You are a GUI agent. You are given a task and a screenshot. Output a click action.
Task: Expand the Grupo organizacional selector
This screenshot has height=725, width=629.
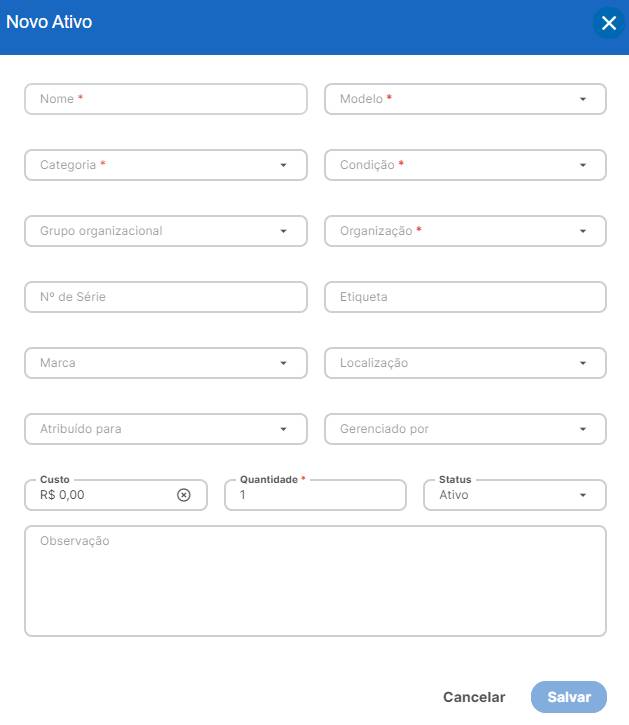pyautogui.click(x=165, y=231)
